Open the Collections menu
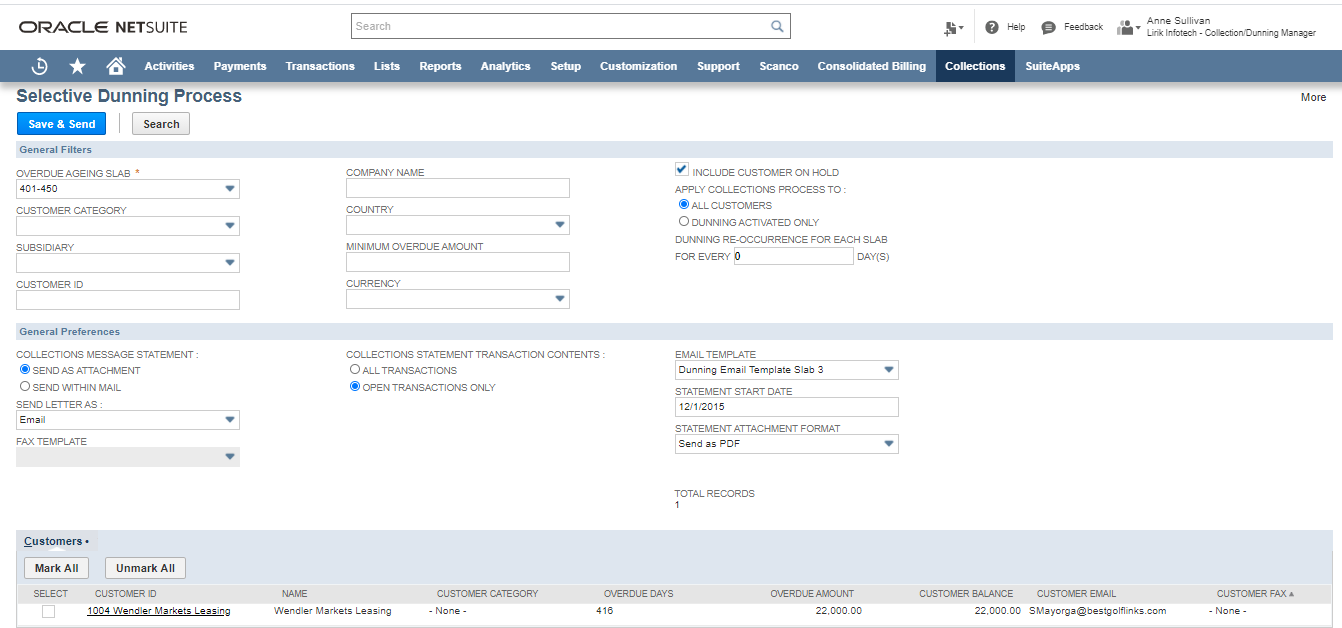The height and width of the screenshot is (628, 1342). pyautogui.click(x=975, y=66)
